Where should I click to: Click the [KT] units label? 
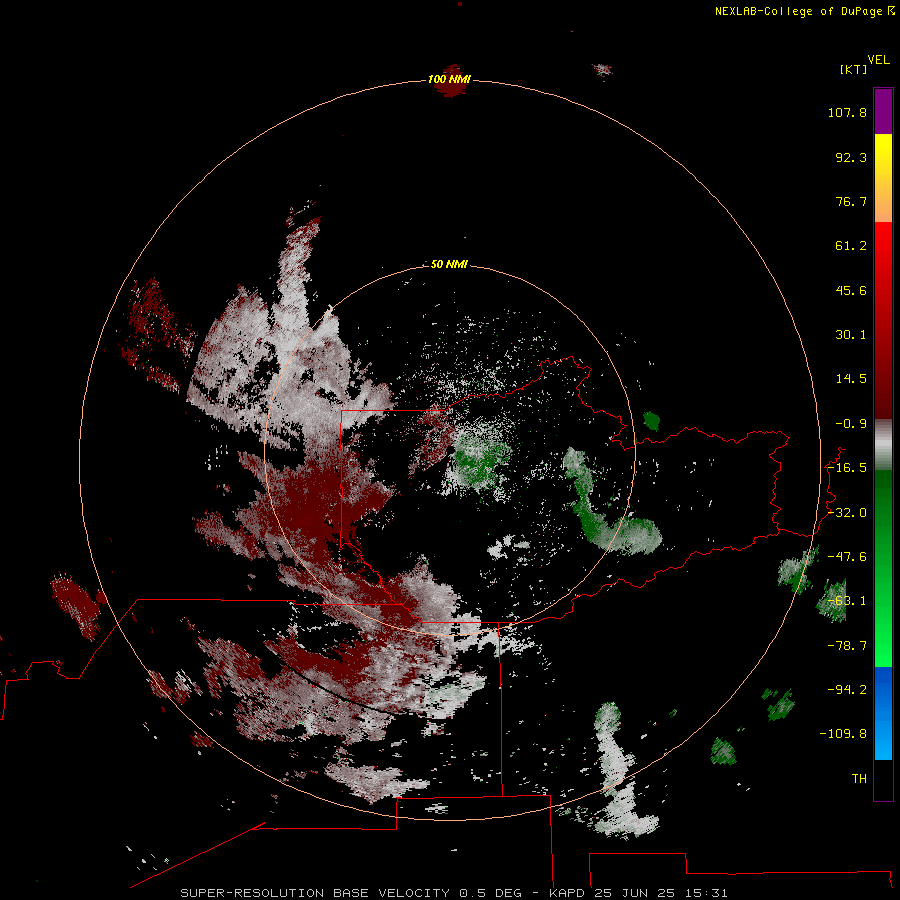pos(854,69)
